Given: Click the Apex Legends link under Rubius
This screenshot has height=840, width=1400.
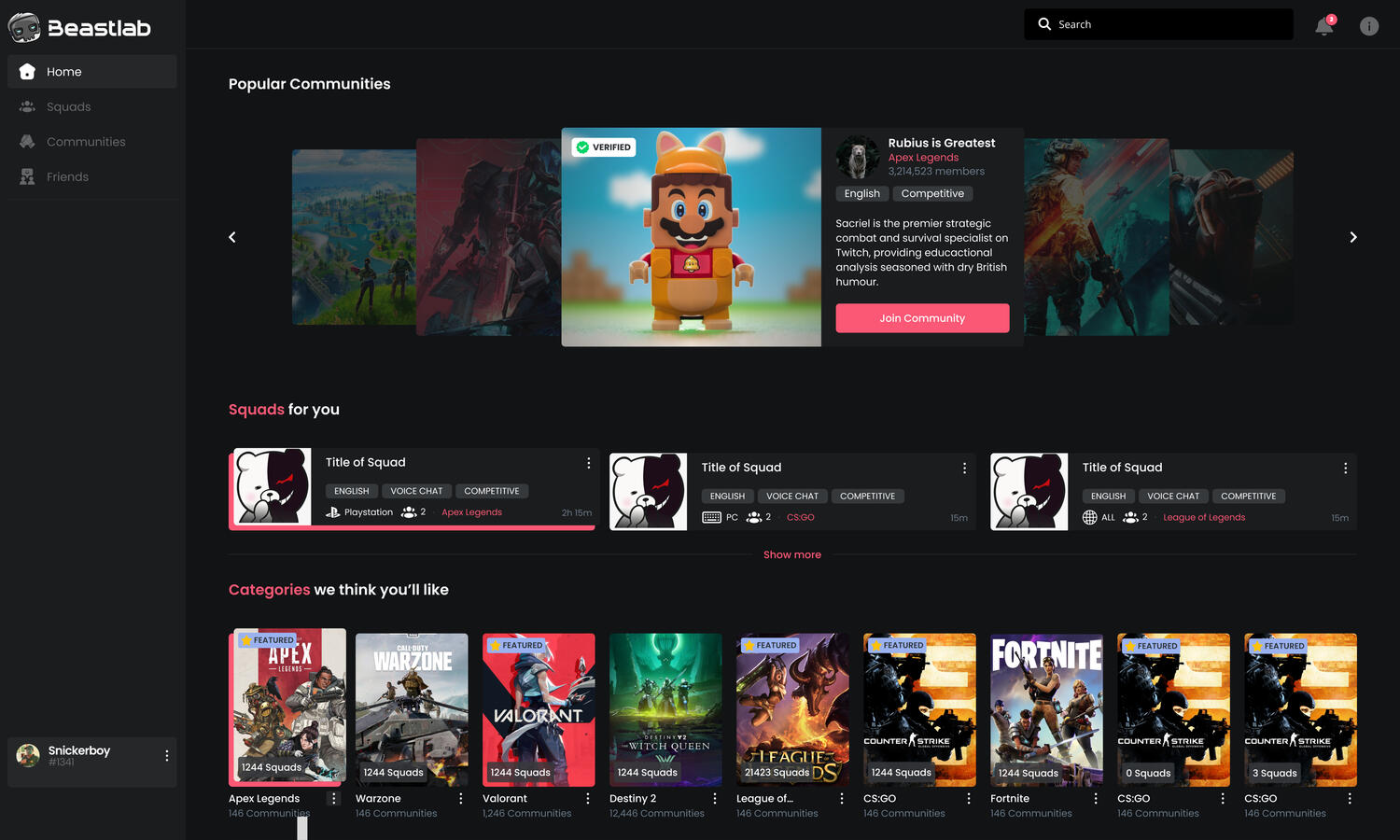Looking at the screenshot, I should click(x=923, y=158).
